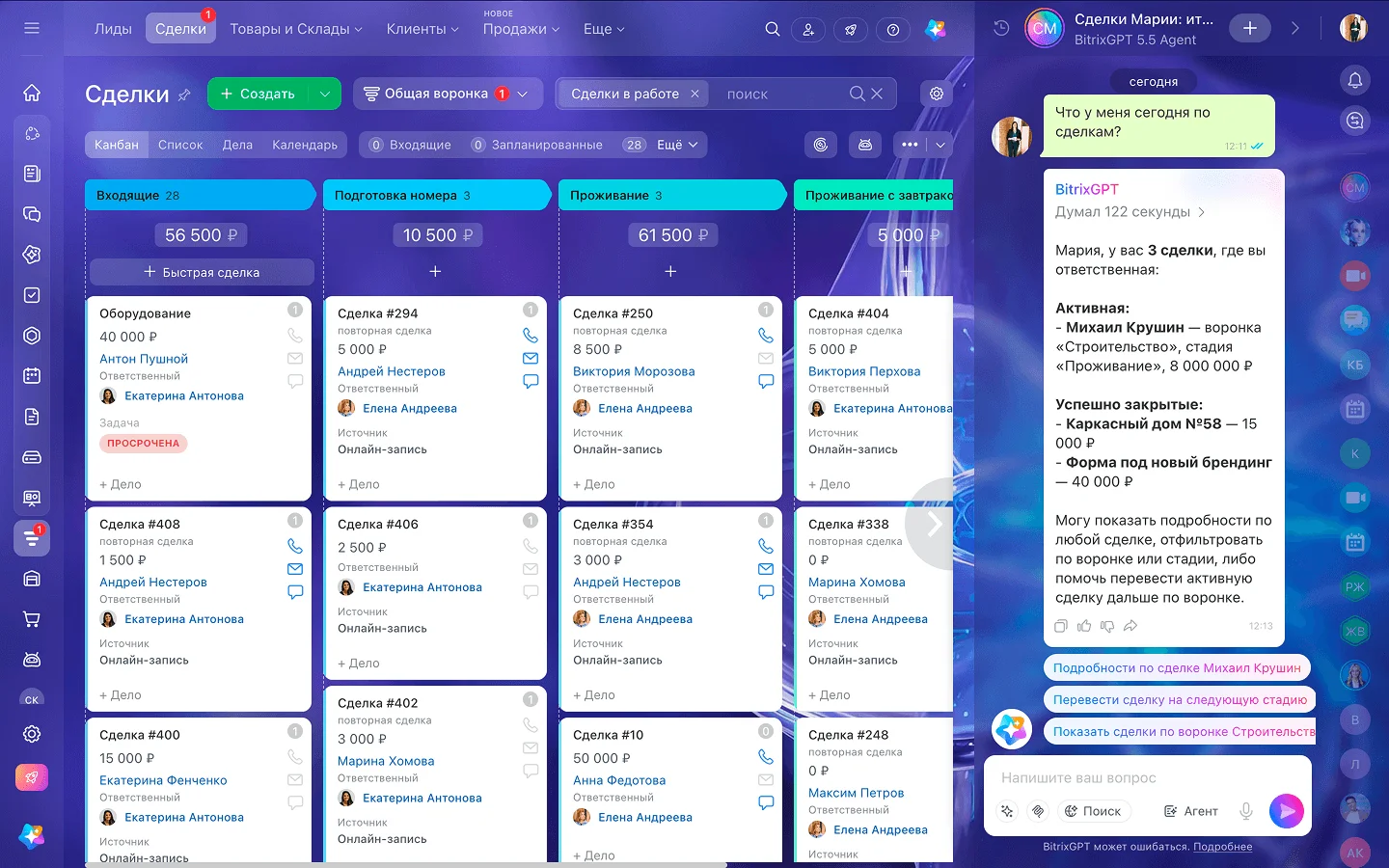Start new chat with plus icon
Viewport: 1389px width, 868px height.
point(1250,28)
